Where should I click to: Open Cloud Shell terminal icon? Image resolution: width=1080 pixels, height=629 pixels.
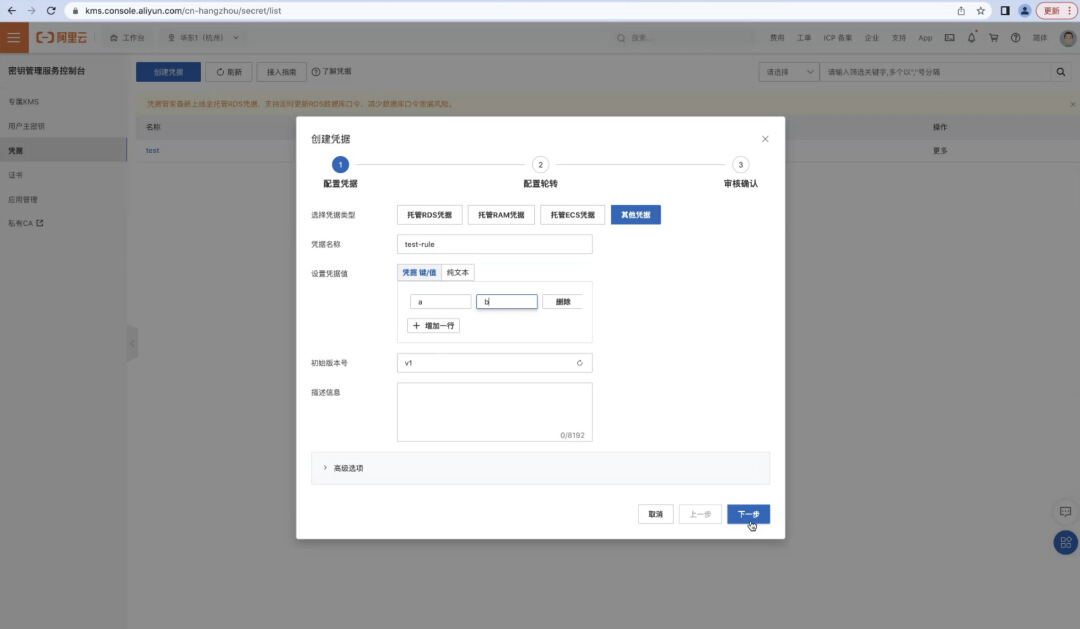pyautogui.click(x=949, y=38)
